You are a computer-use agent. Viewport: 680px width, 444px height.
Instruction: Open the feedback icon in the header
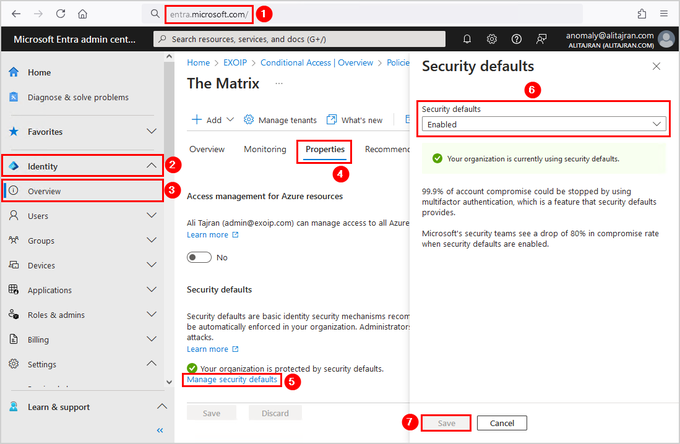[x=541, y=39]
